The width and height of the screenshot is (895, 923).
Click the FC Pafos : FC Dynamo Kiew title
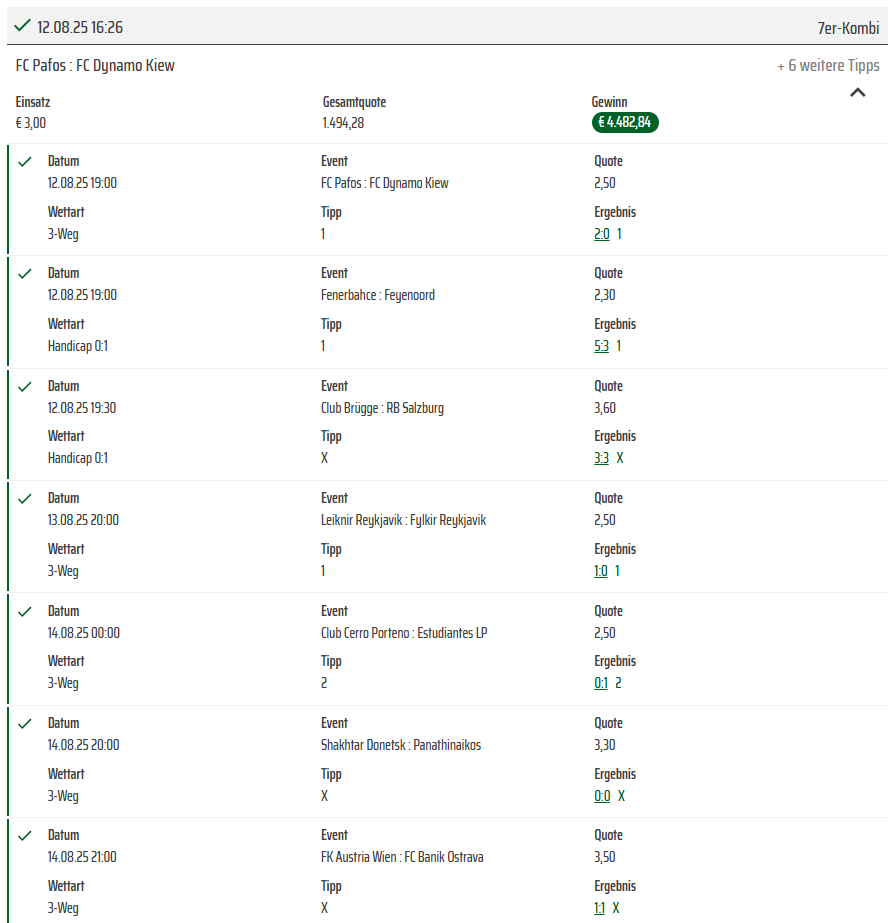(95, 65)
